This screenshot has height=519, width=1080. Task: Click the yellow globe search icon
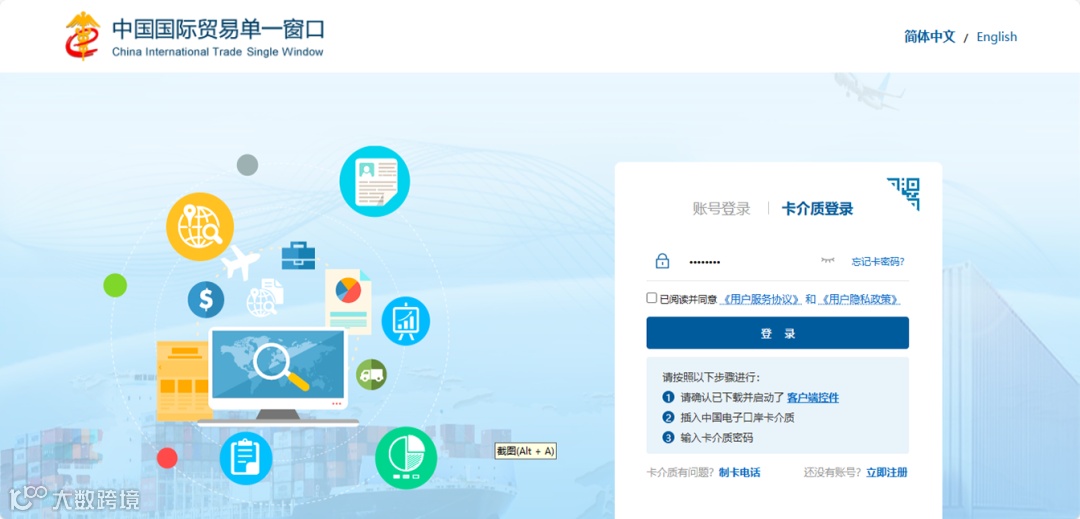(200, 226)
